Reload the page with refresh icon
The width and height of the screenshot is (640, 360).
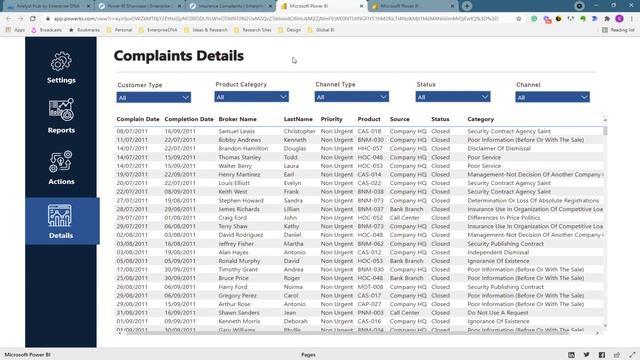tap(33, 19)
